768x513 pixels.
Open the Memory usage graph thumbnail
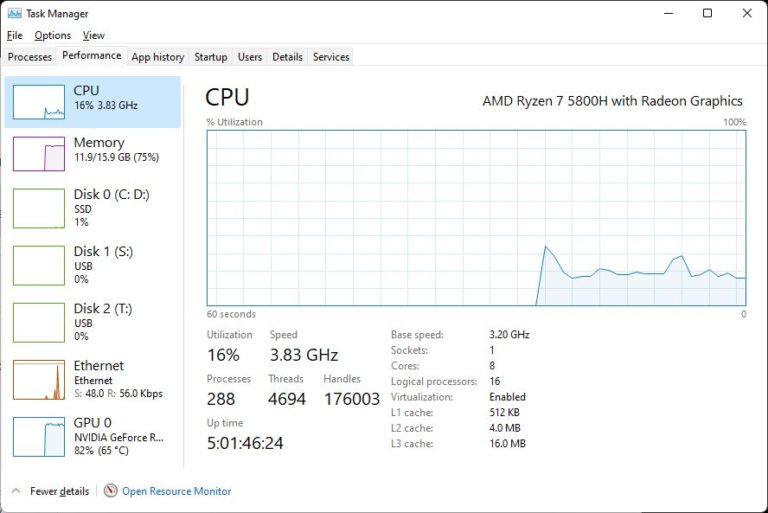click(39, 154)
